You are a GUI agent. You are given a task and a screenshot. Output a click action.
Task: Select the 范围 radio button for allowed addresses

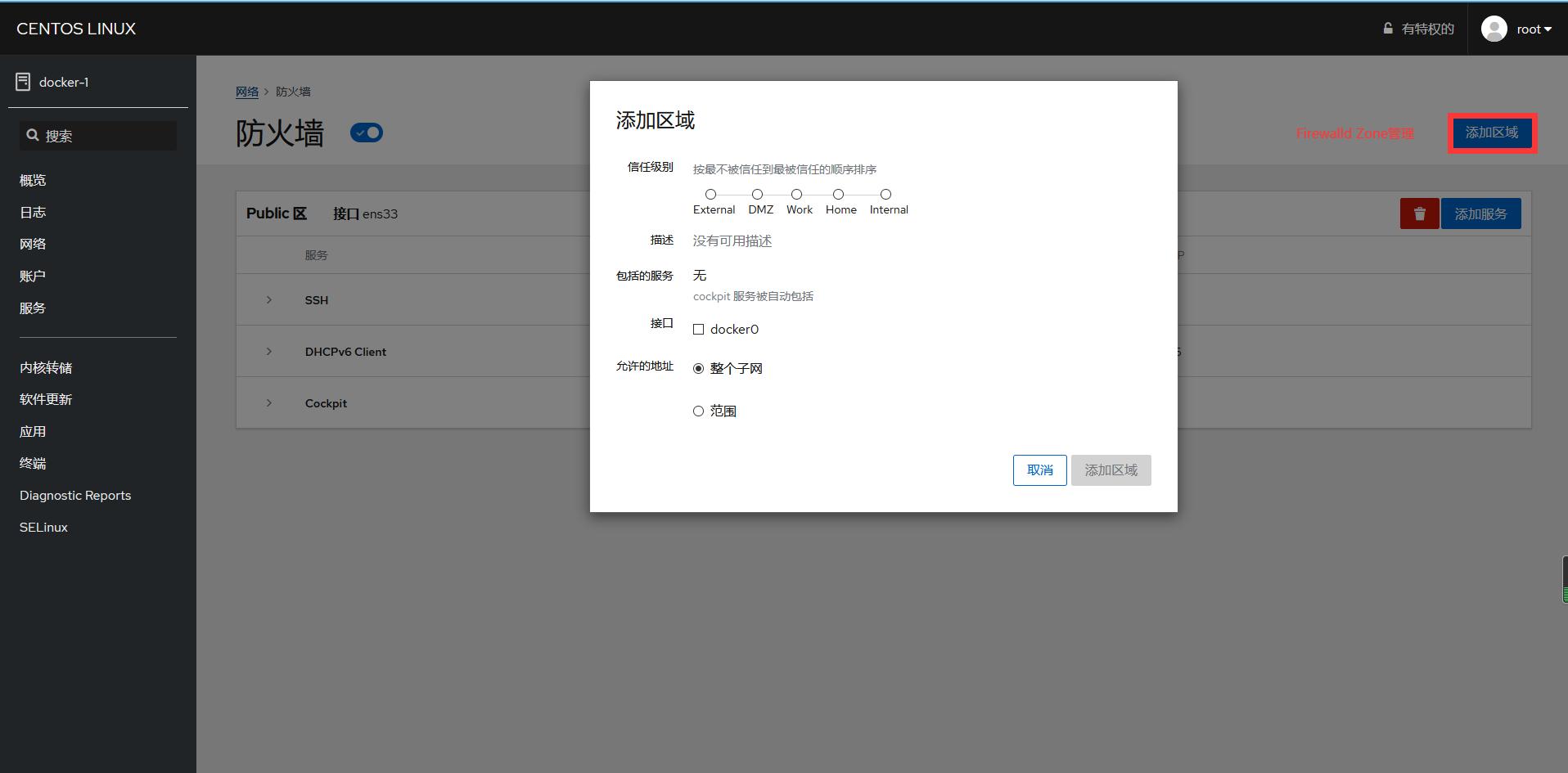(698, 411)
